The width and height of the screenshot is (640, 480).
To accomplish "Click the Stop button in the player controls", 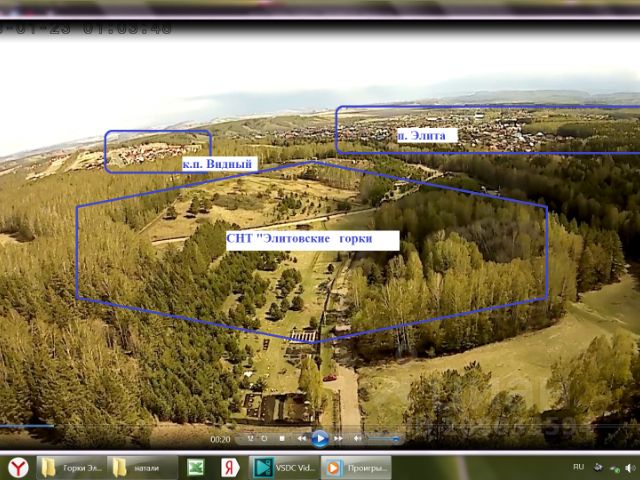I will tap(282, 438).
